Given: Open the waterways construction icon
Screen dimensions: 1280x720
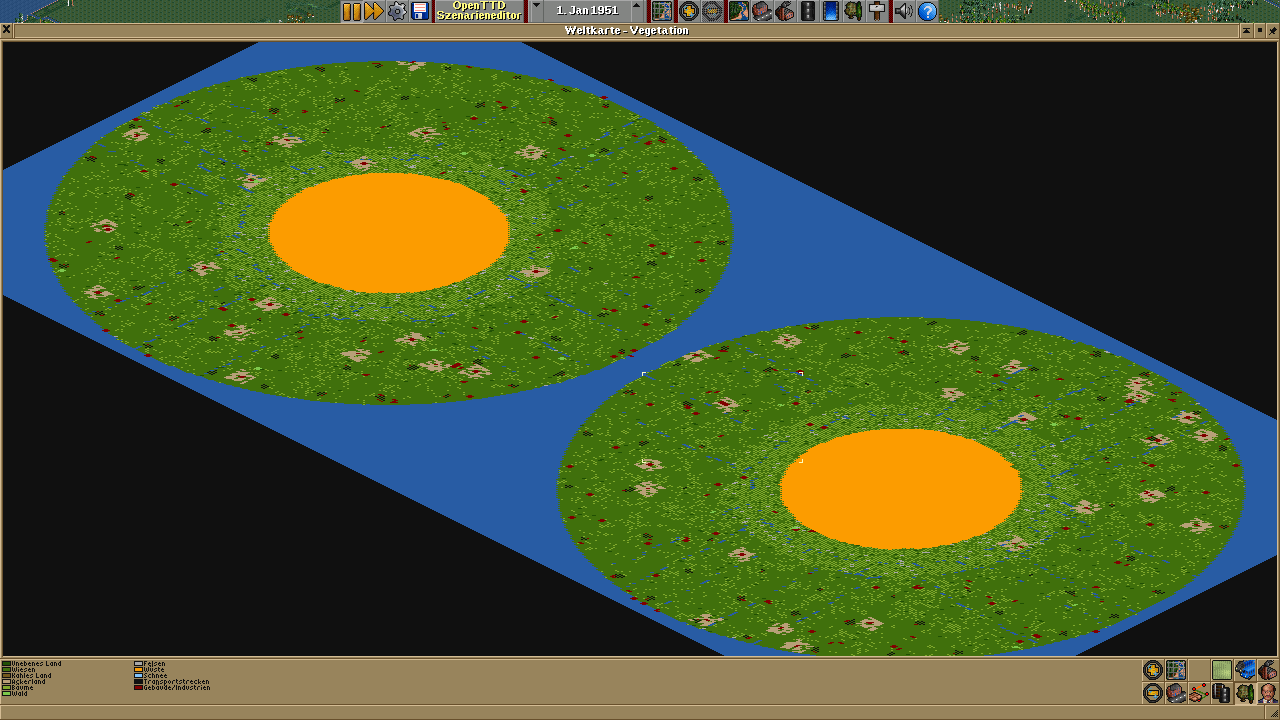Looking at the screenshot, I should [830, 11].
